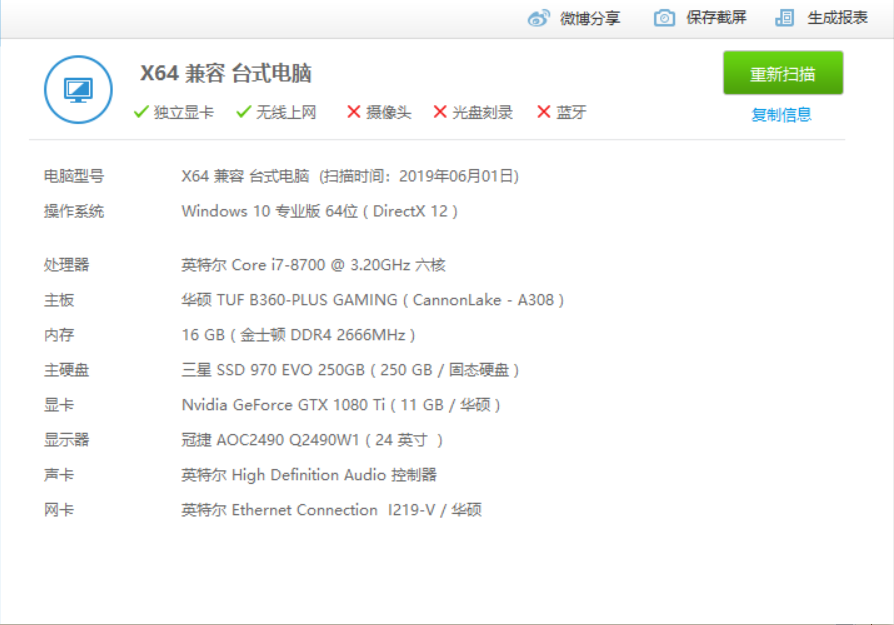Click the 光盘刻录 feature label

(482, 112)
